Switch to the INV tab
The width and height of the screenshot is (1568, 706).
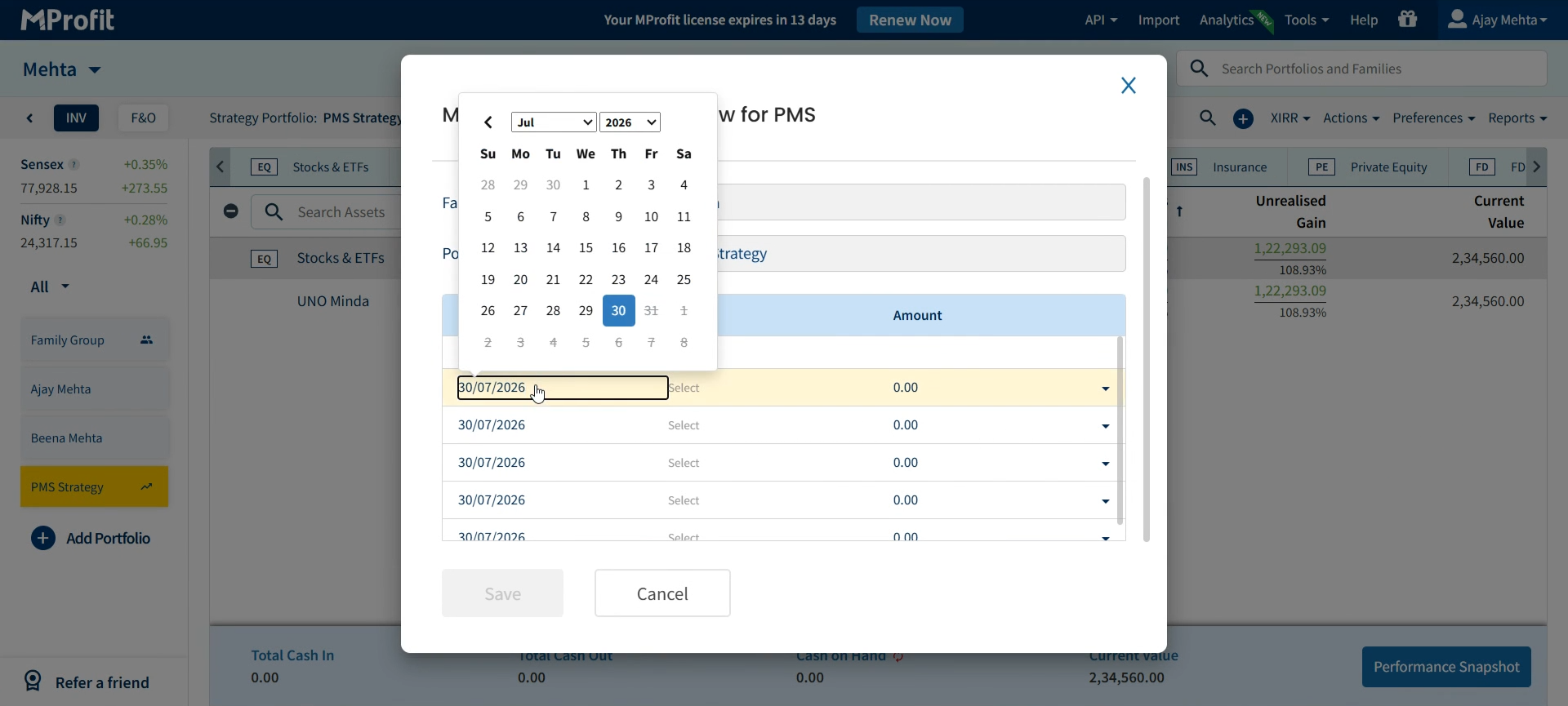click(77, 118)
